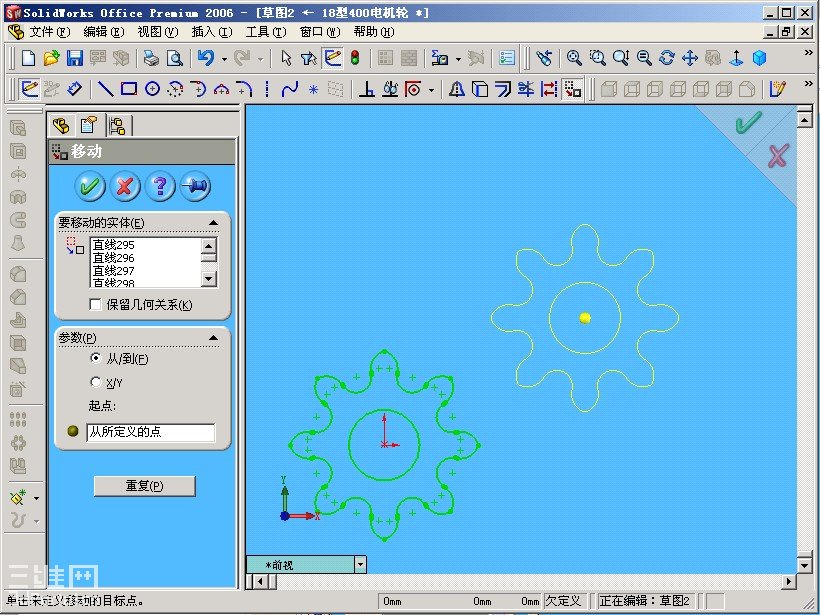Switch to ConfigurationManager tab
The width and height of the screenshot is (820, 615).
click(x=118, y=126)
